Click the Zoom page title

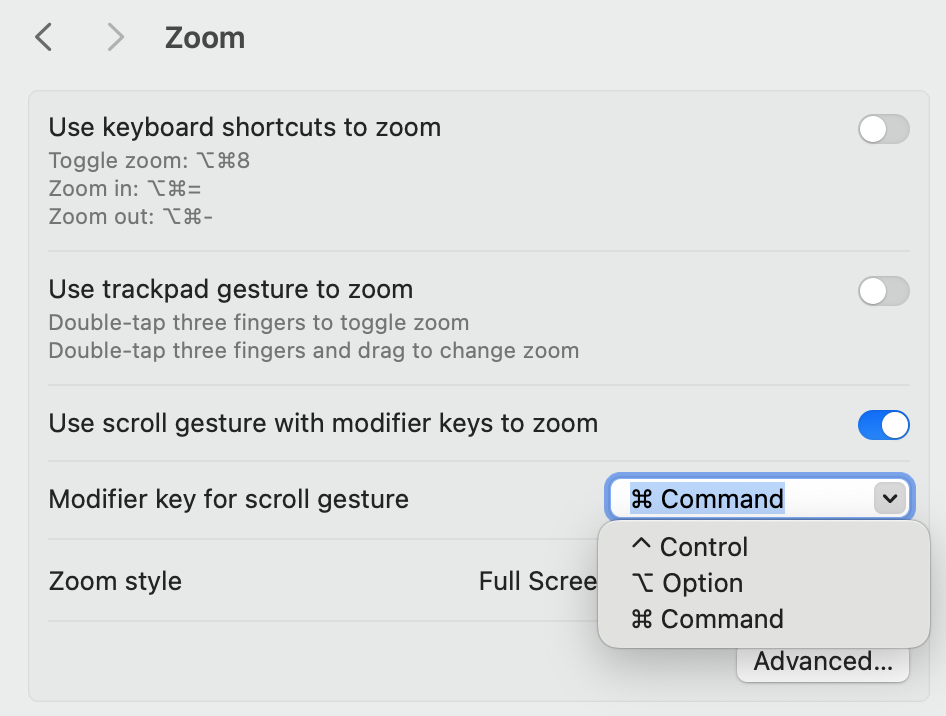click(204, 38)
